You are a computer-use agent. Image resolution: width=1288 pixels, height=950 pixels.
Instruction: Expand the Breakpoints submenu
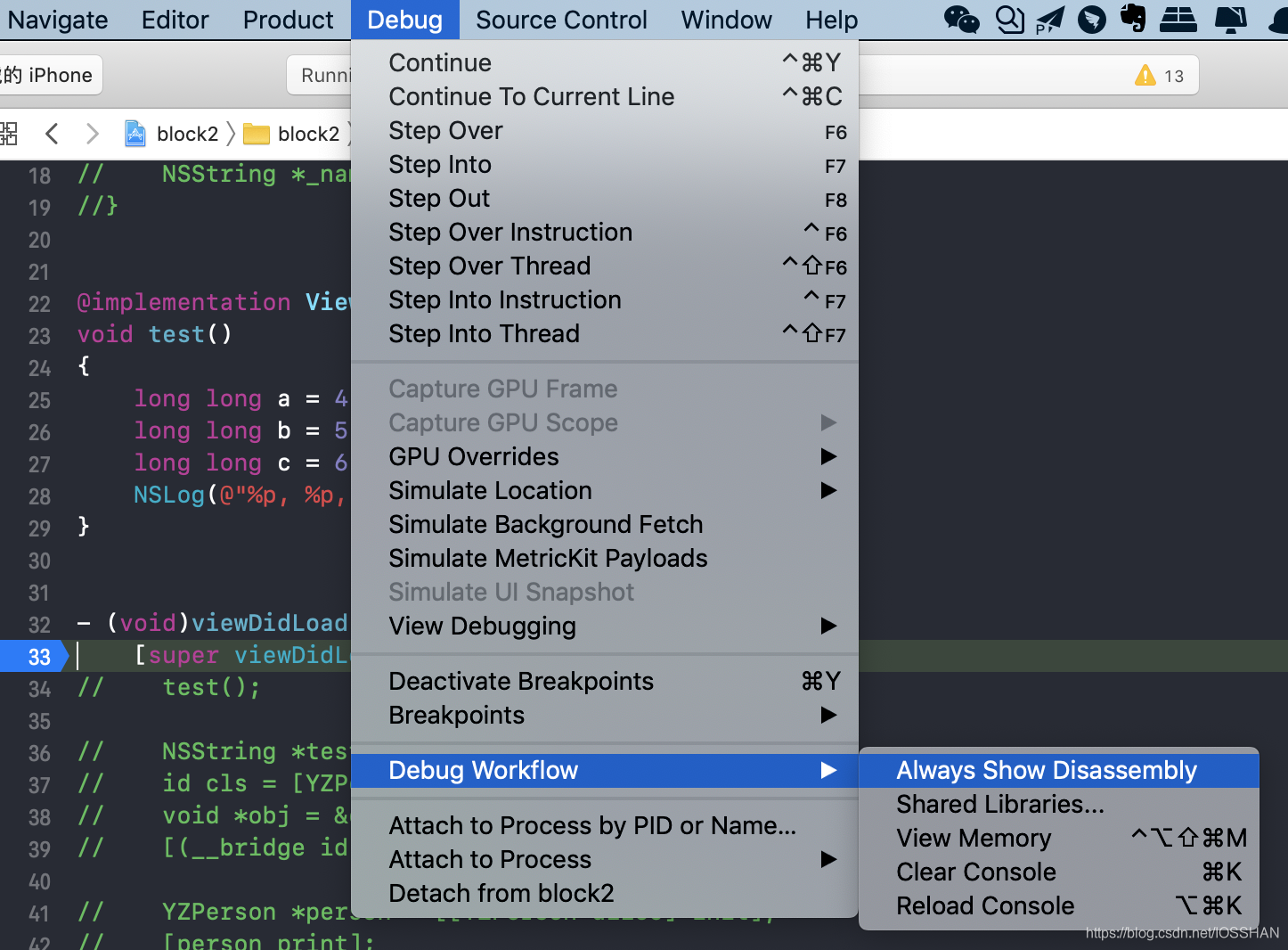point(605,715)
